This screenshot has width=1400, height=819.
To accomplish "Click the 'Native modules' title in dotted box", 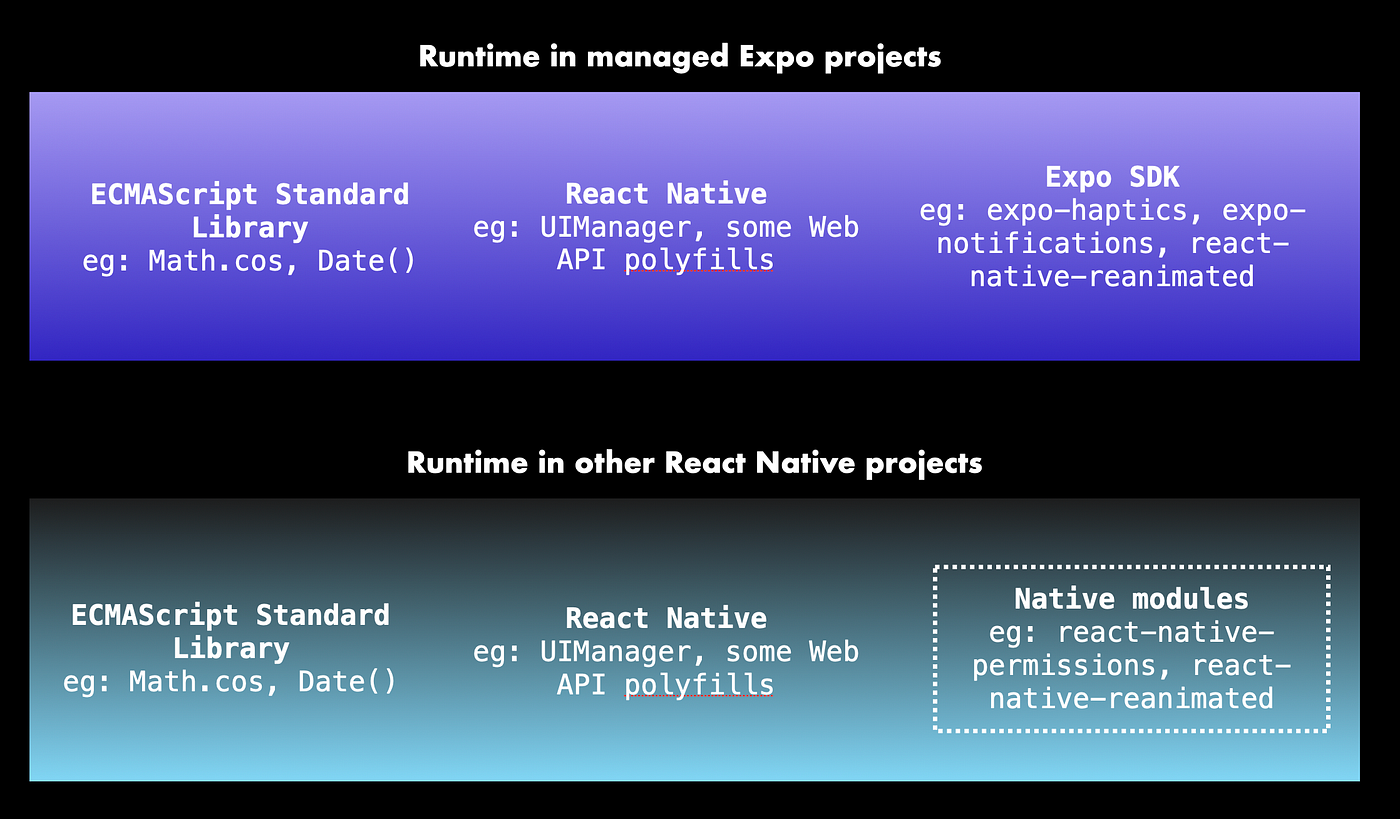I will click(x=1131, y=599).
